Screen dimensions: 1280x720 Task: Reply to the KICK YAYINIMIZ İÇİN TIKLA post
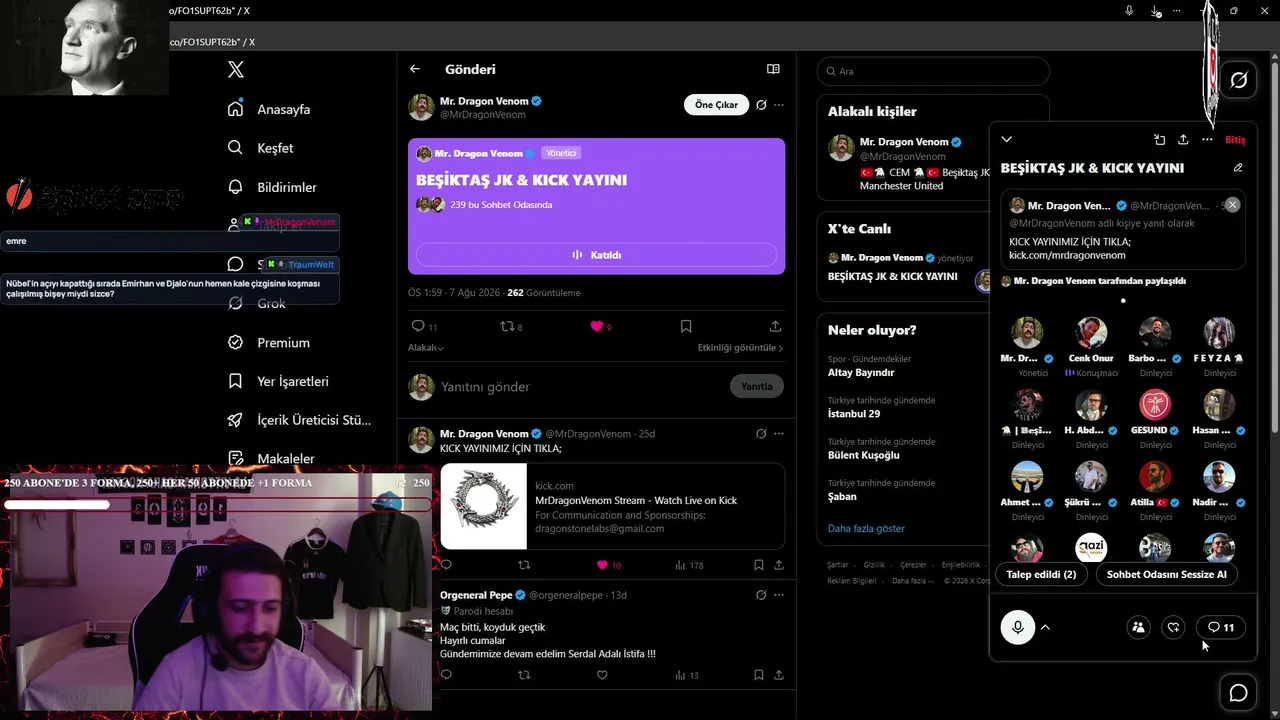(x=446, y=565)
